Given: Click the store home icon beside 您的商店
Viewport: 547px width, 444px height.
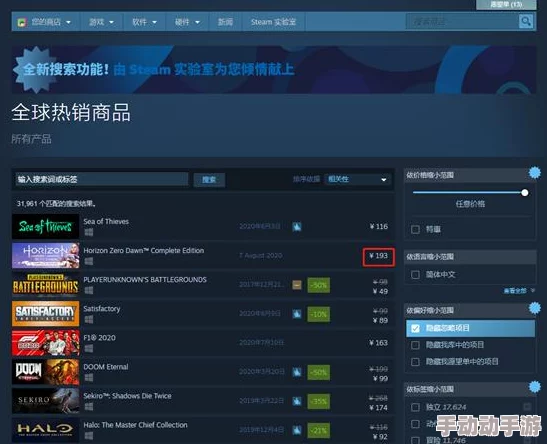Looking at the screenshot, I should [x=22, y=23].
